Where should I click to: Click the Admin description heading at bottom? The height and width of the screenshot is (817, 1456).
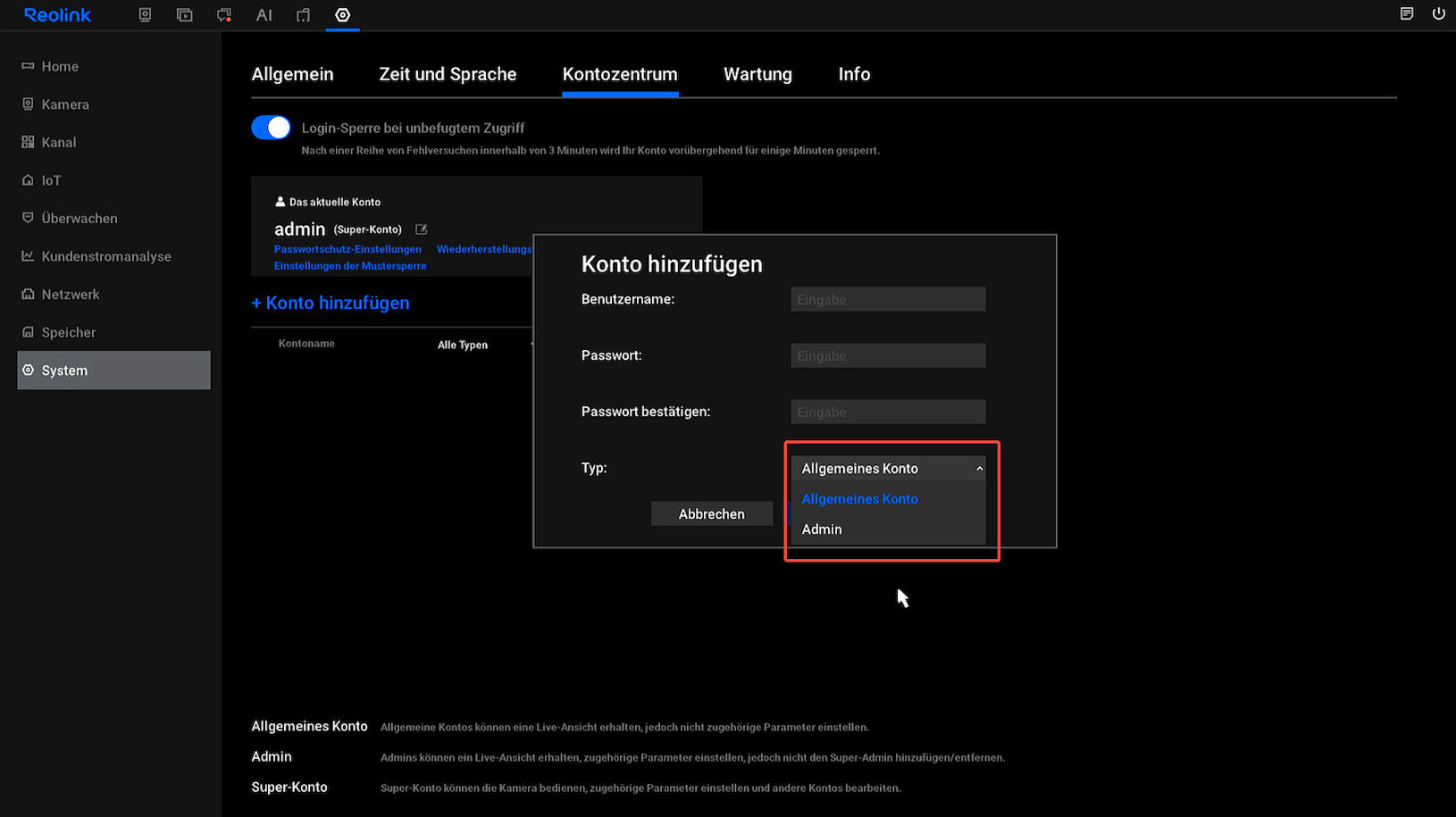272,756
